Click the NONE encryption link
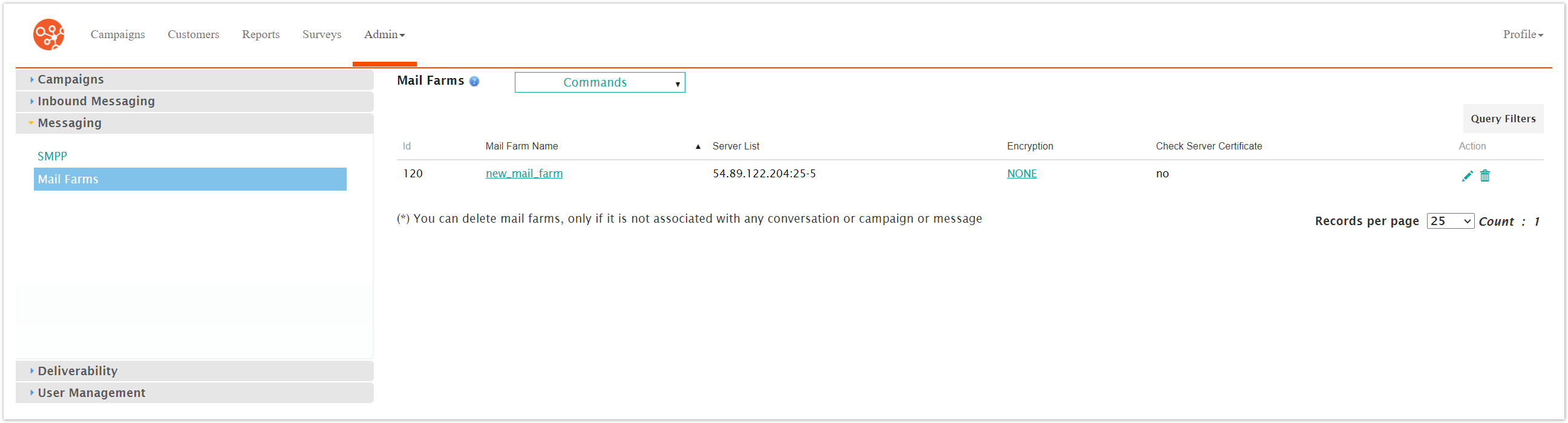The image size is (1568, 423). [1021, 174]
